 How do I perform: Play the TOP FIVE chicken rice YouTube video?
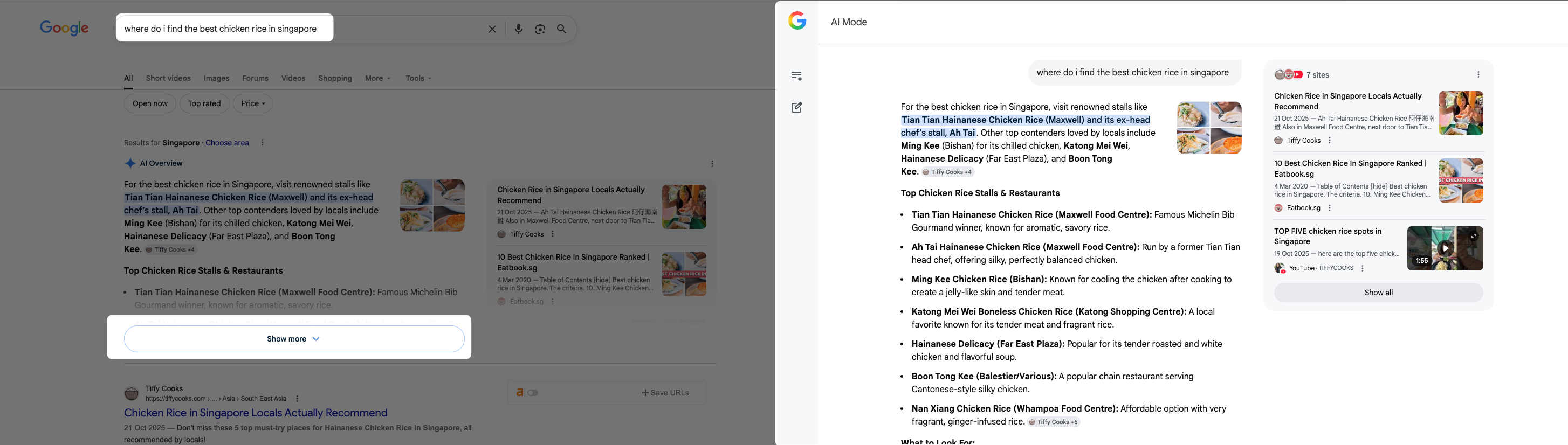(1445, 248)
